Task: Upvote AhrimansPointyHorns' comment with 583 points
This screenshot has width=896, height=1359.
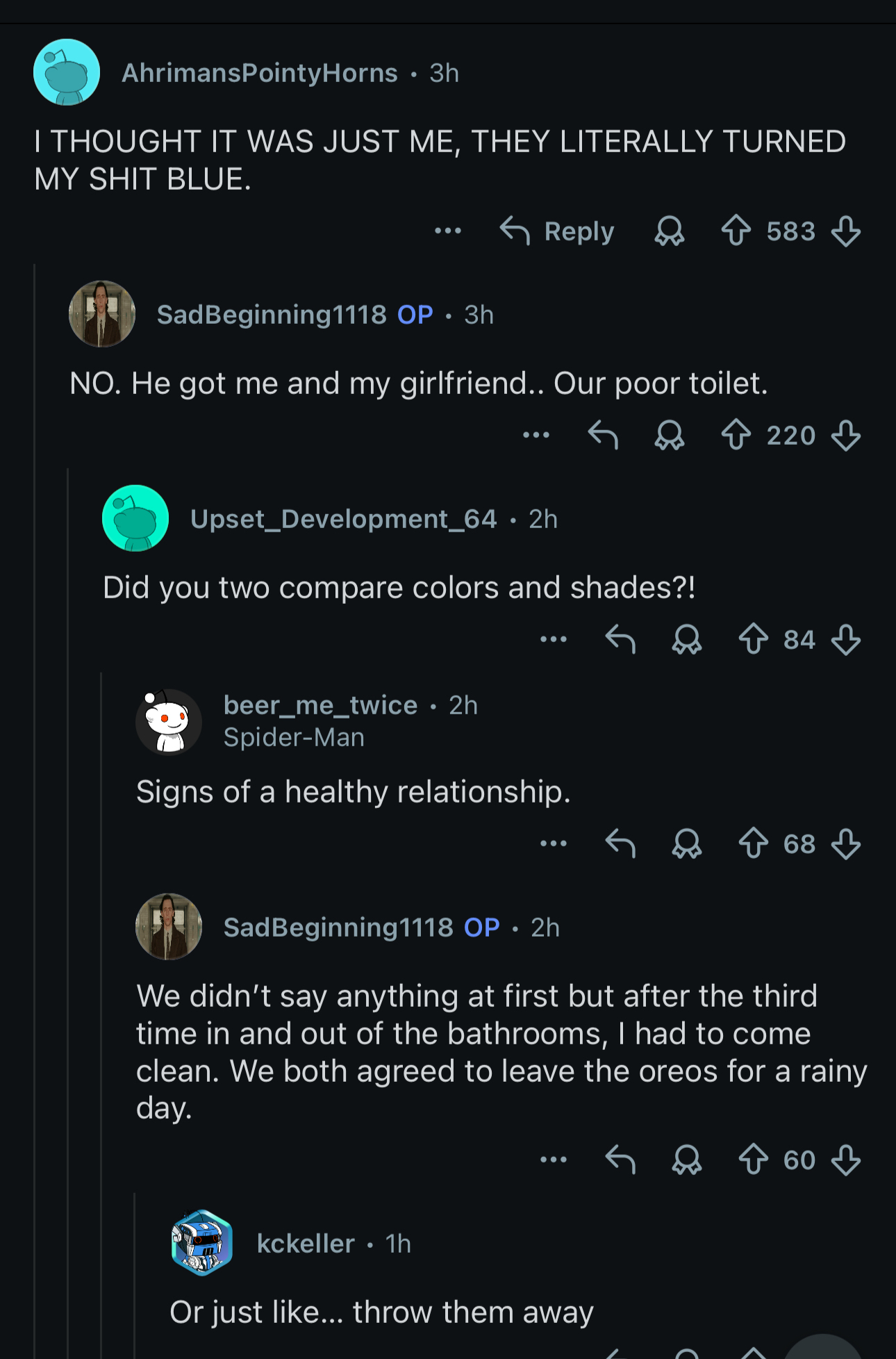Action: (x=736, y=231)
